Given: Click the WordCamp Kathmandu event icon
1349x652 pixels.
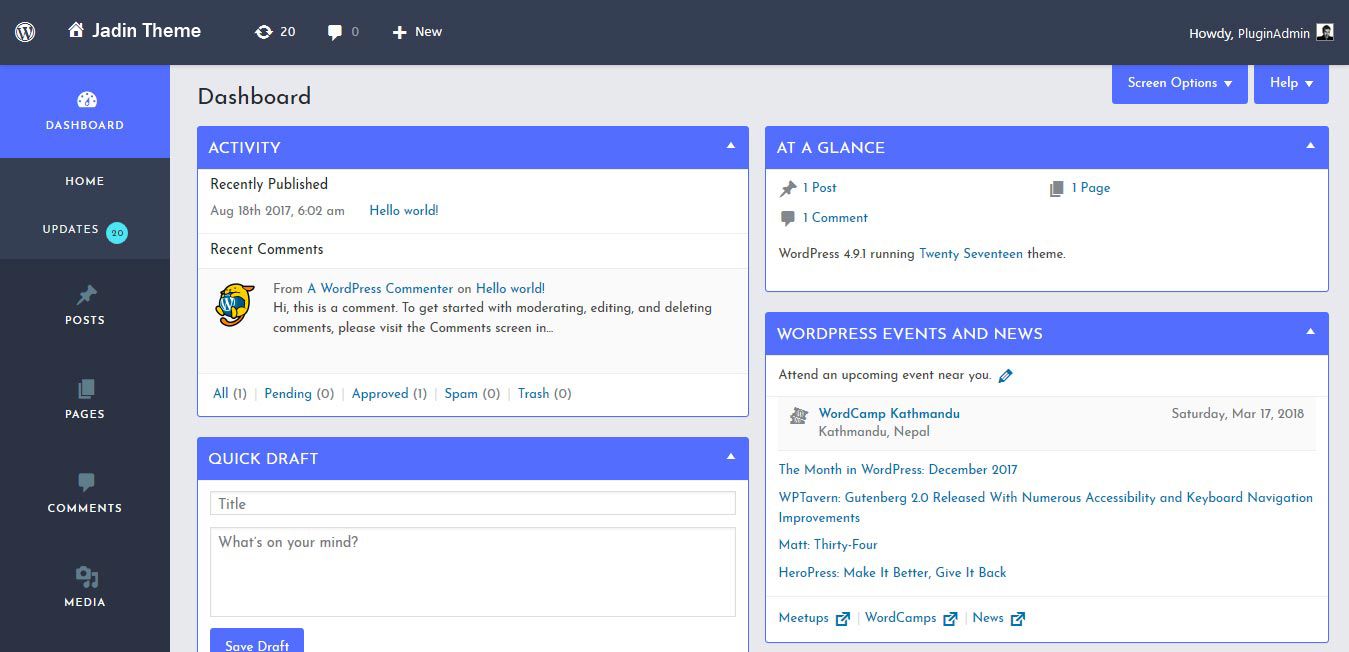Looking at the screenshot, I should click(x=798, y=415).
